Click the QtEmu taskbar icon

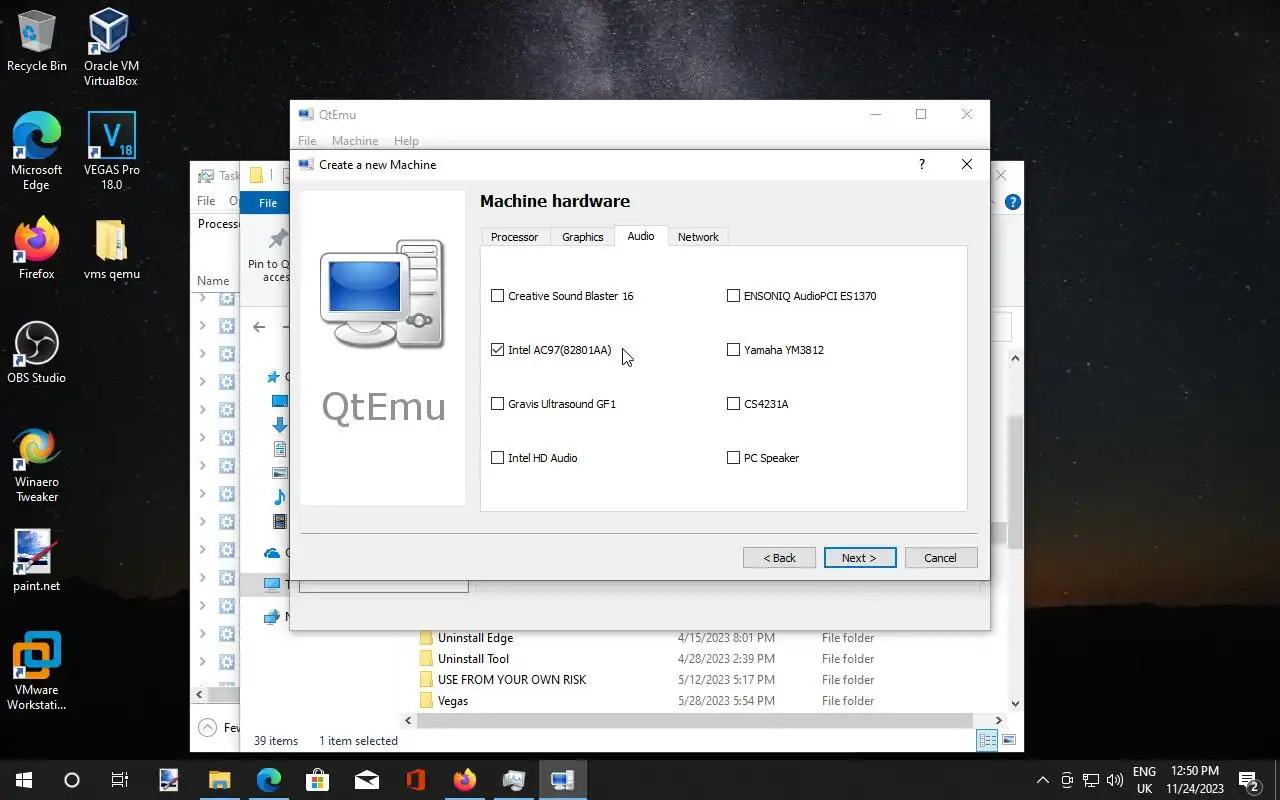click(563, 780)
